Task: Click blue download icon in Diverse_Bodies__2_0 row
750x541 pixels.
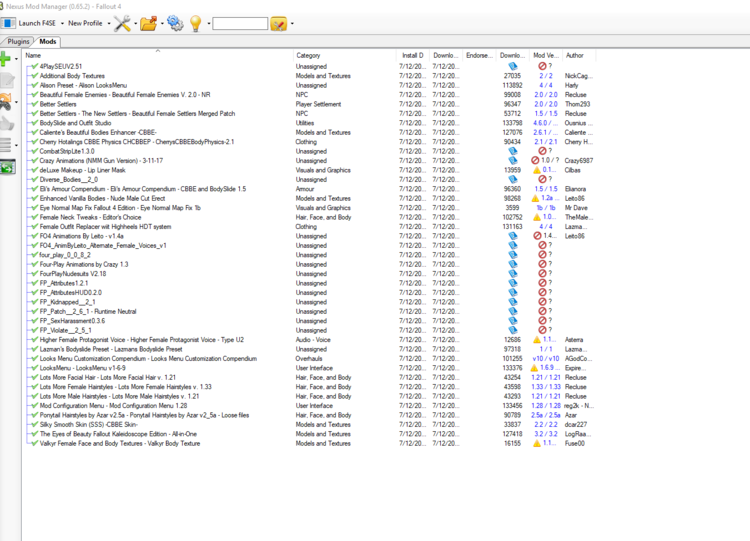Action: (513, 179)
